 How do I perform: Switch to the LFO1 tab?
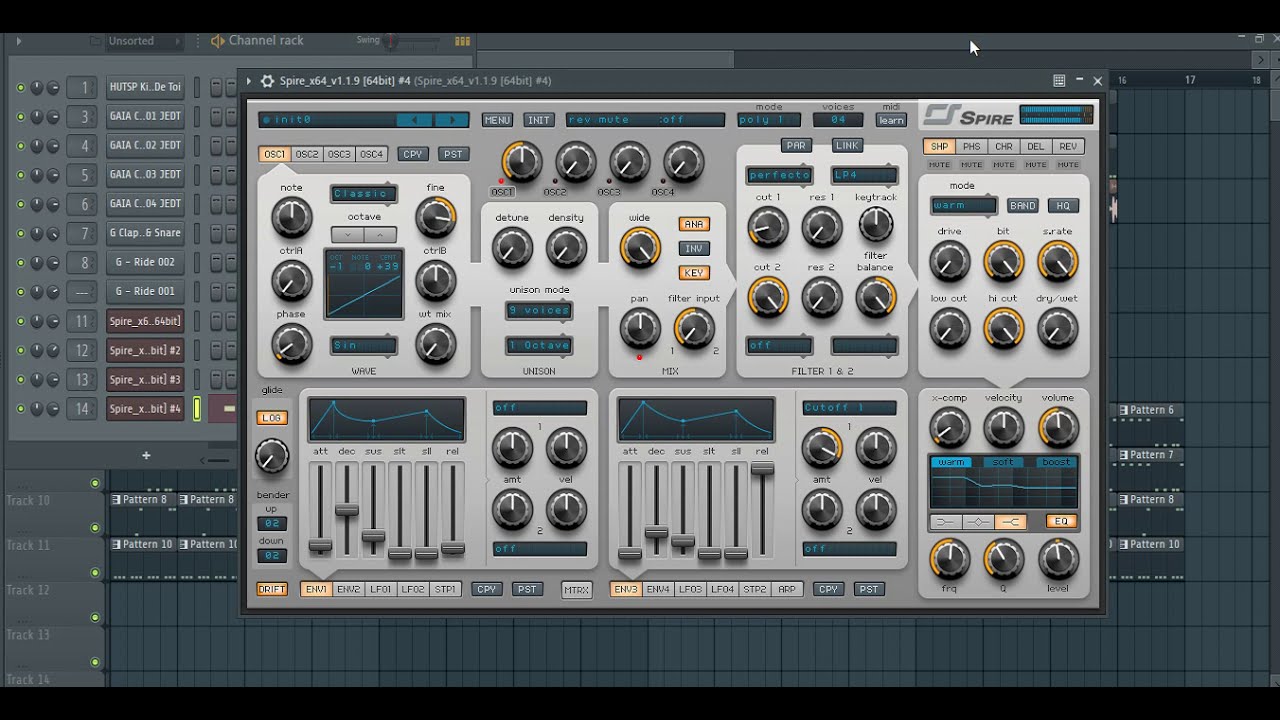click(381, 590)
